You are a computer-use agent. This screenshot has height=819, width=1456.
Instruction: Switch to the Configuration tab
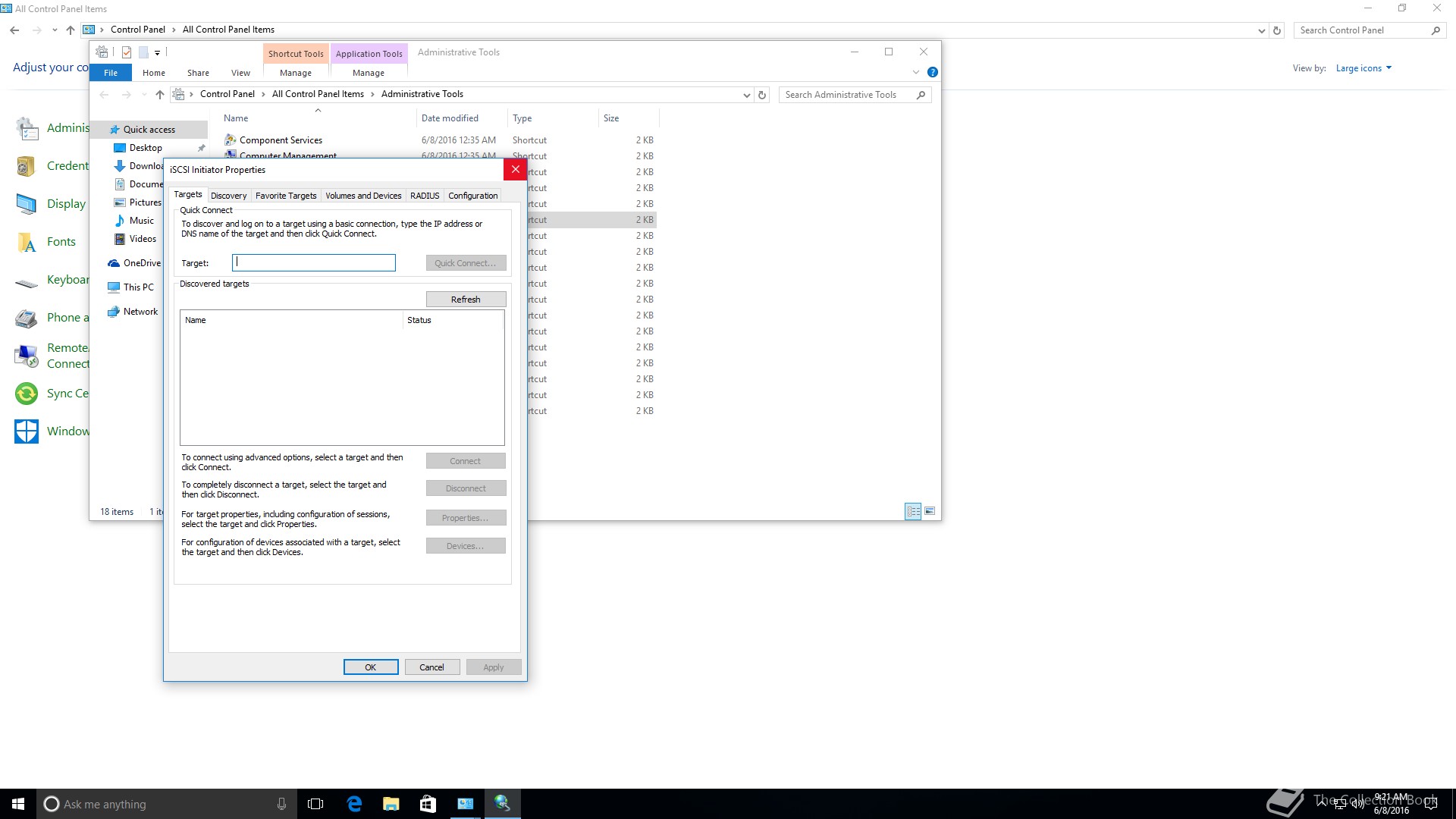472,196
